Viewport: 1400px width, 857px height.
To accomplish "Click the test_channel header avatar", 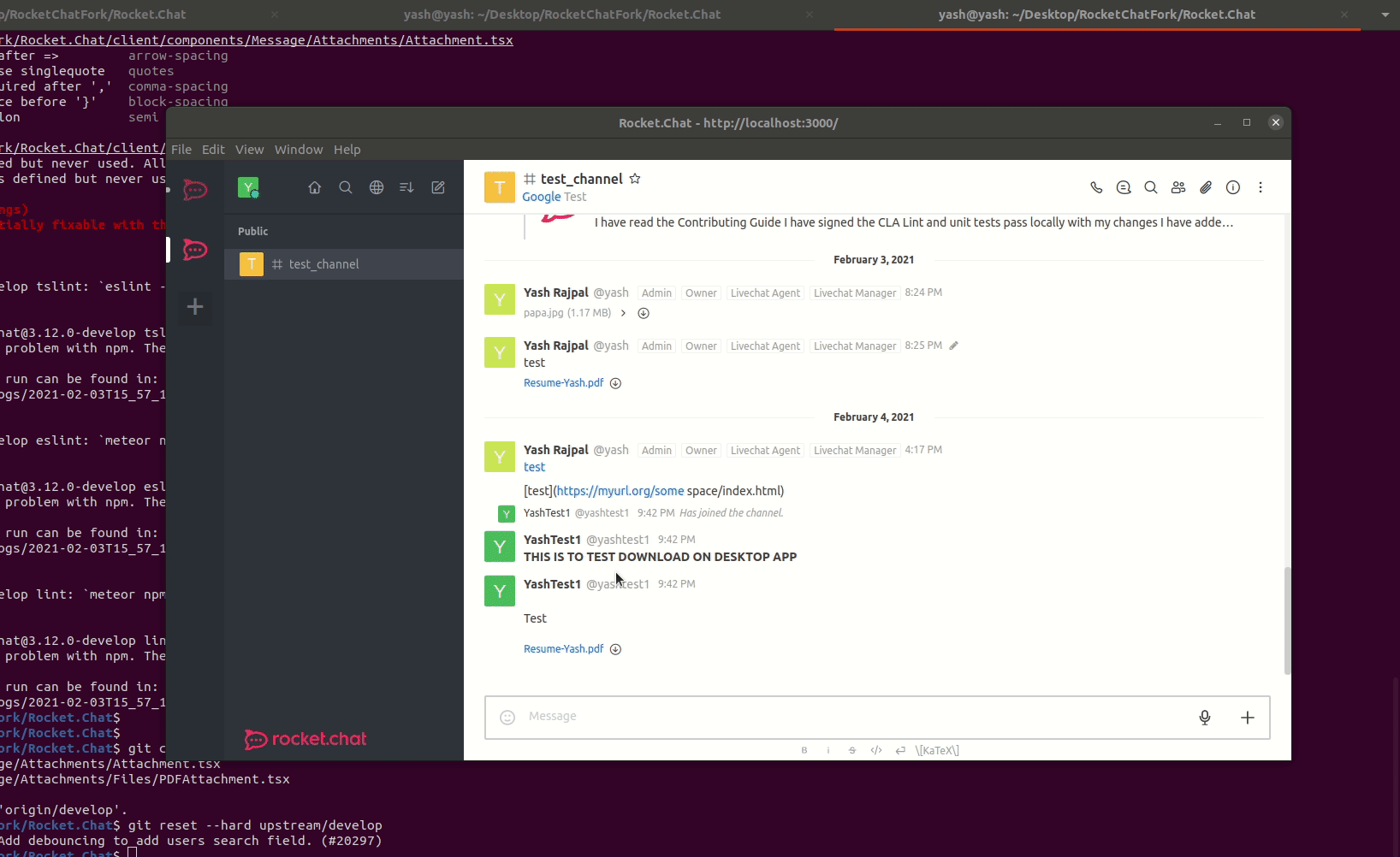I will pos(500,187).
